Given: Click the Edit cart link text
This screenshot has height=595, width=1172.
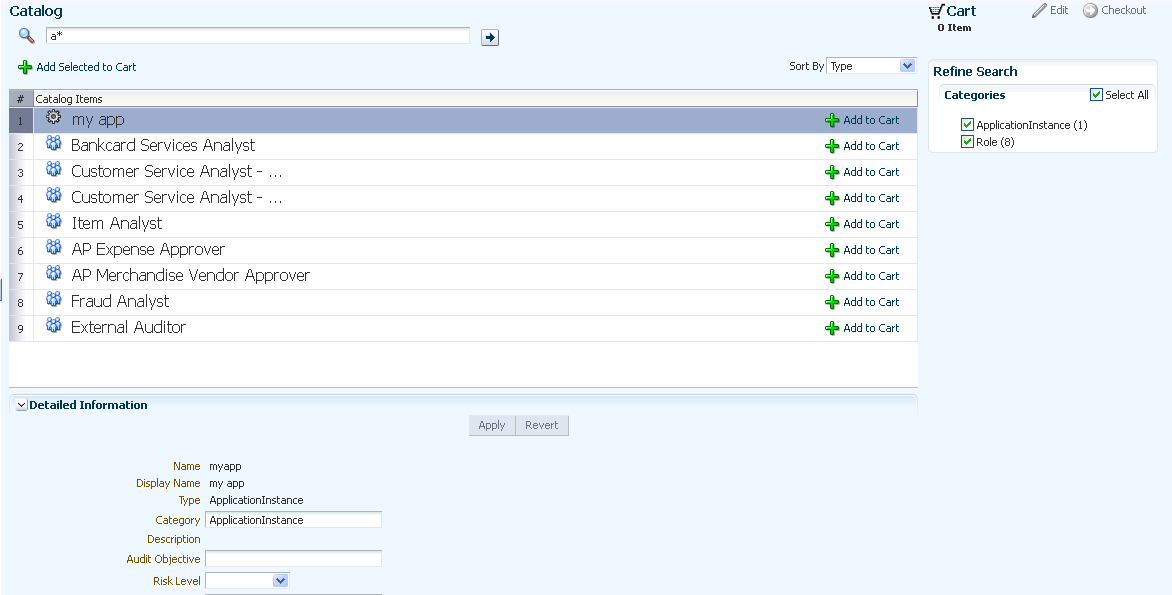Looking at the screenshot, I should click(1059, 10).
